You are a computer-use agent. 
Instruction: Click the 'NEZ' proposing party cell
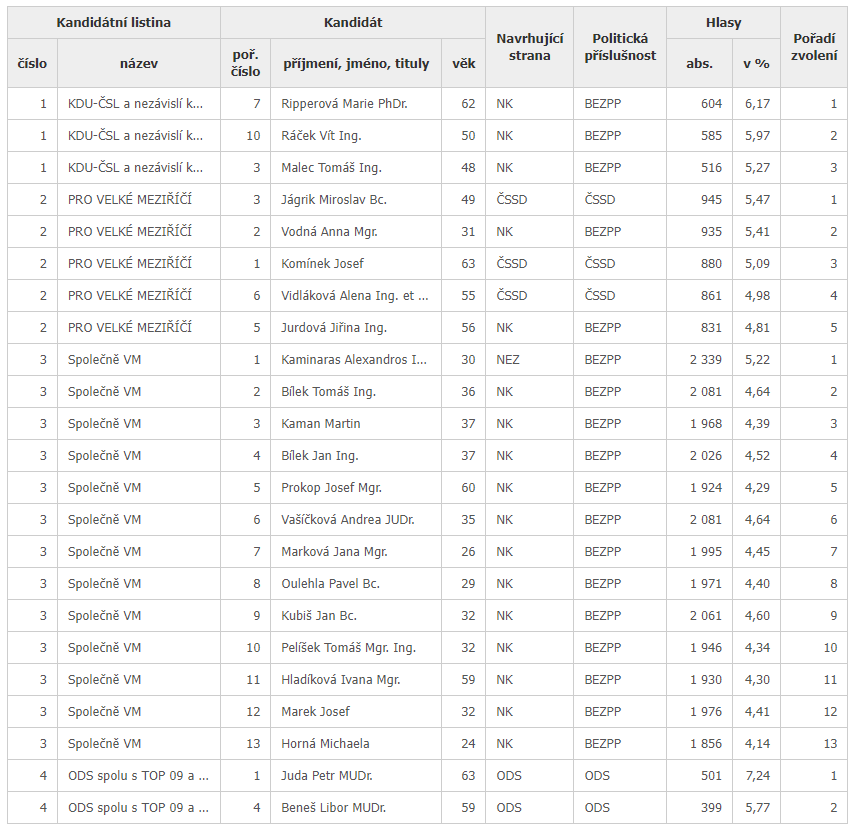pyautogui.click(x=508, y=360)
